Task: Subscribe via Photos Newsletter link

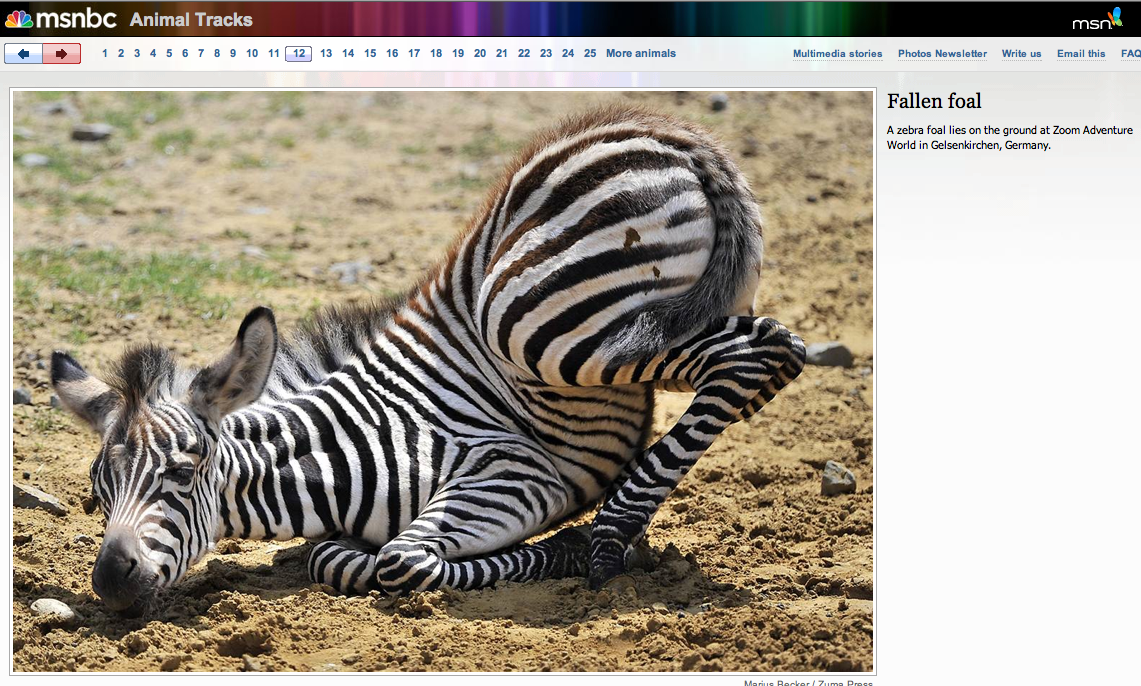Action: [942, 54]
